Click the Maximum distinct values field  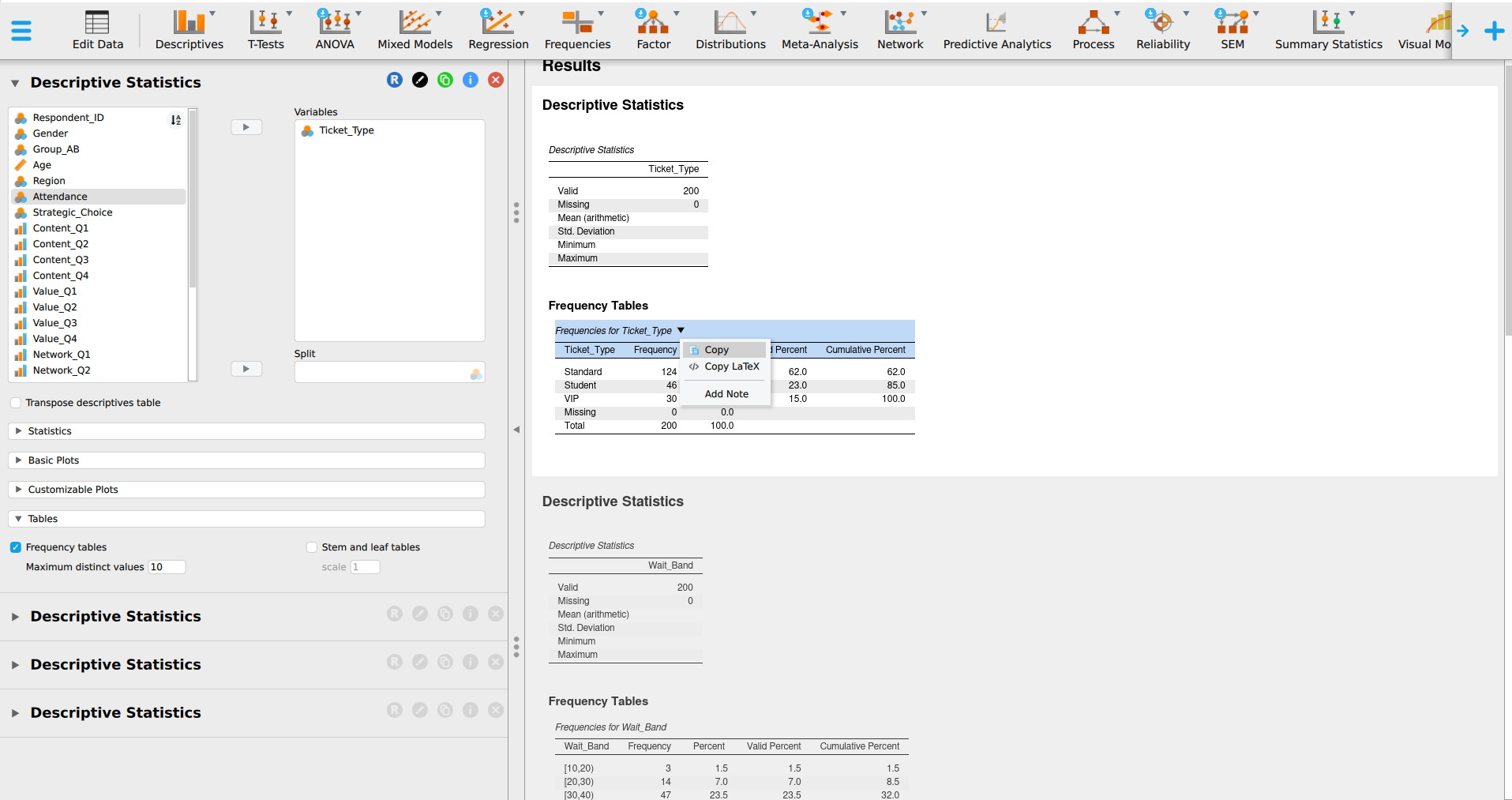pyautogui.click(x=167, y=567)
